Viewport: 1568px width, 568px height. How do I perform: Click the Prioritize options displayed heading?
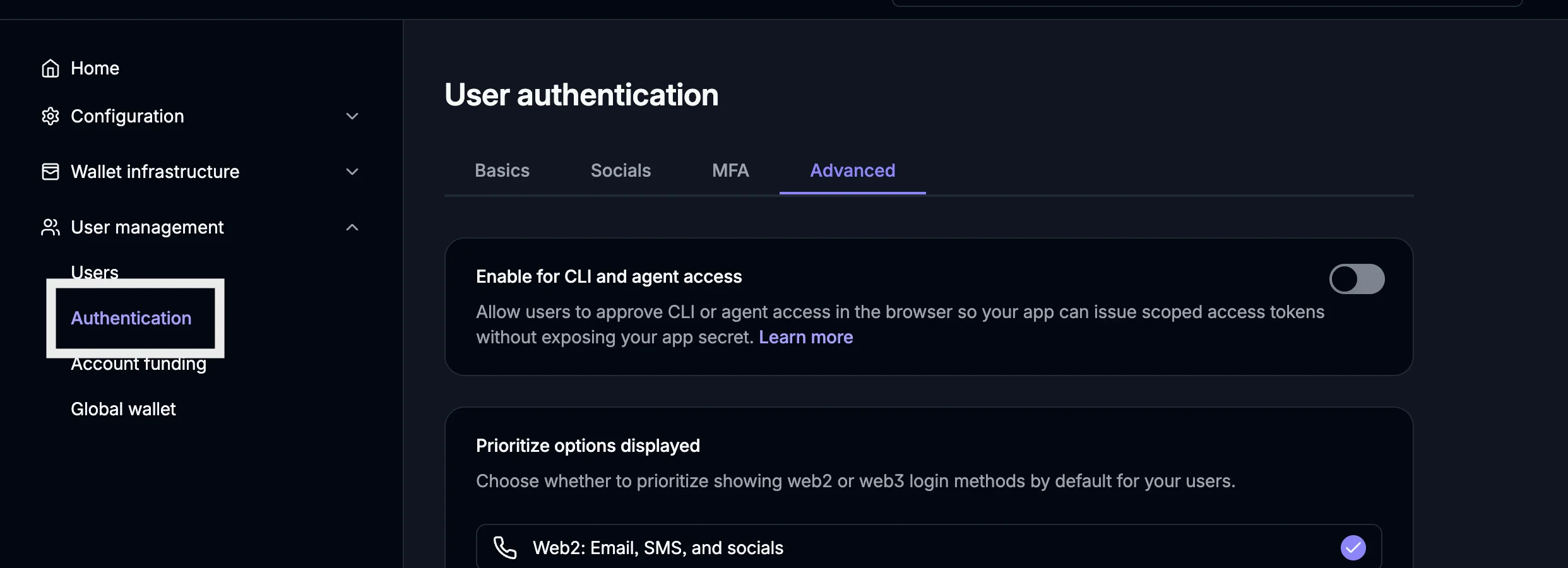click(588, 446)
